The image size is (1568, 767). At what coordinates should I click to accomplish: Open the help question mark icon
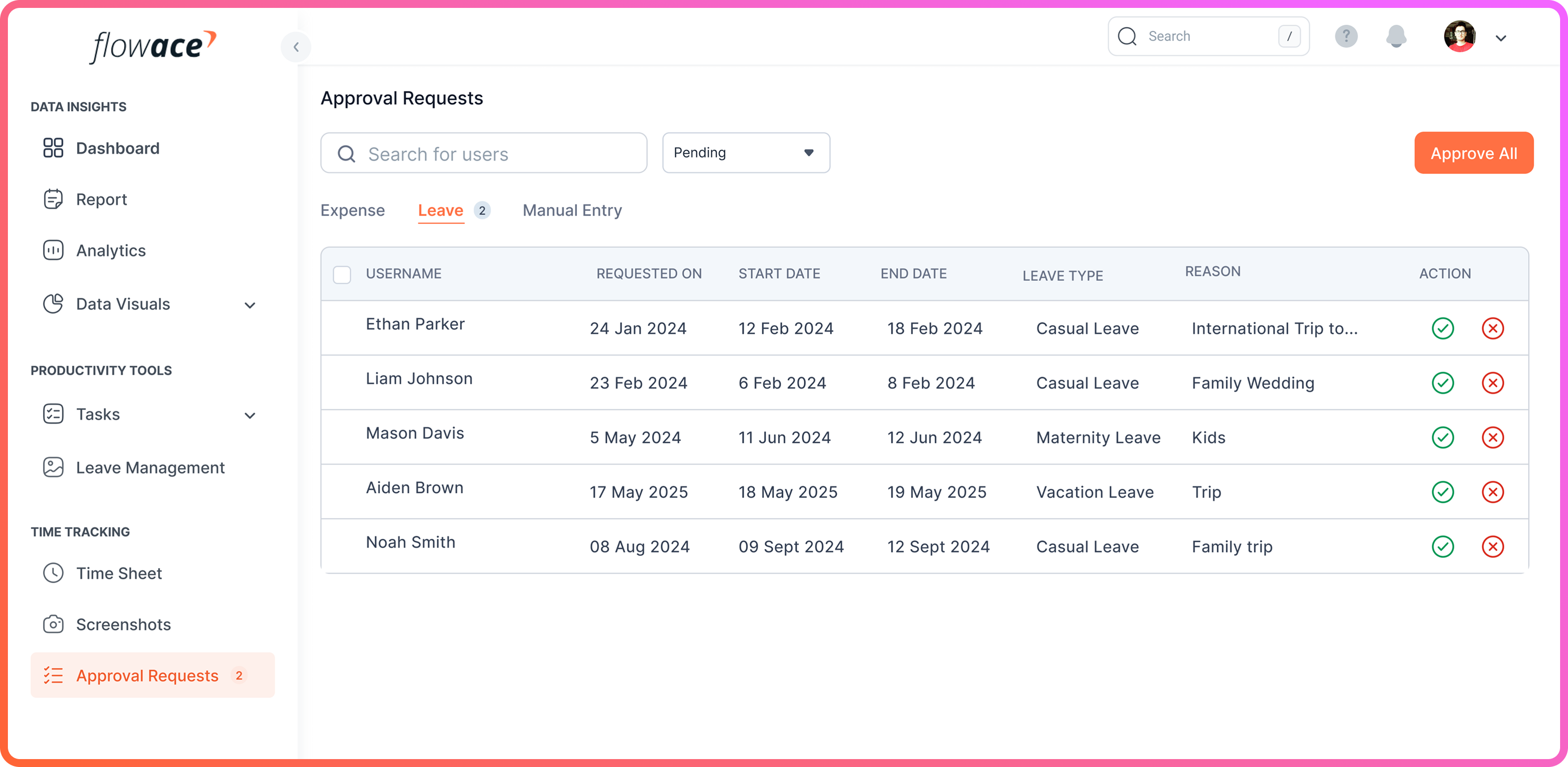click(1346, 37)
